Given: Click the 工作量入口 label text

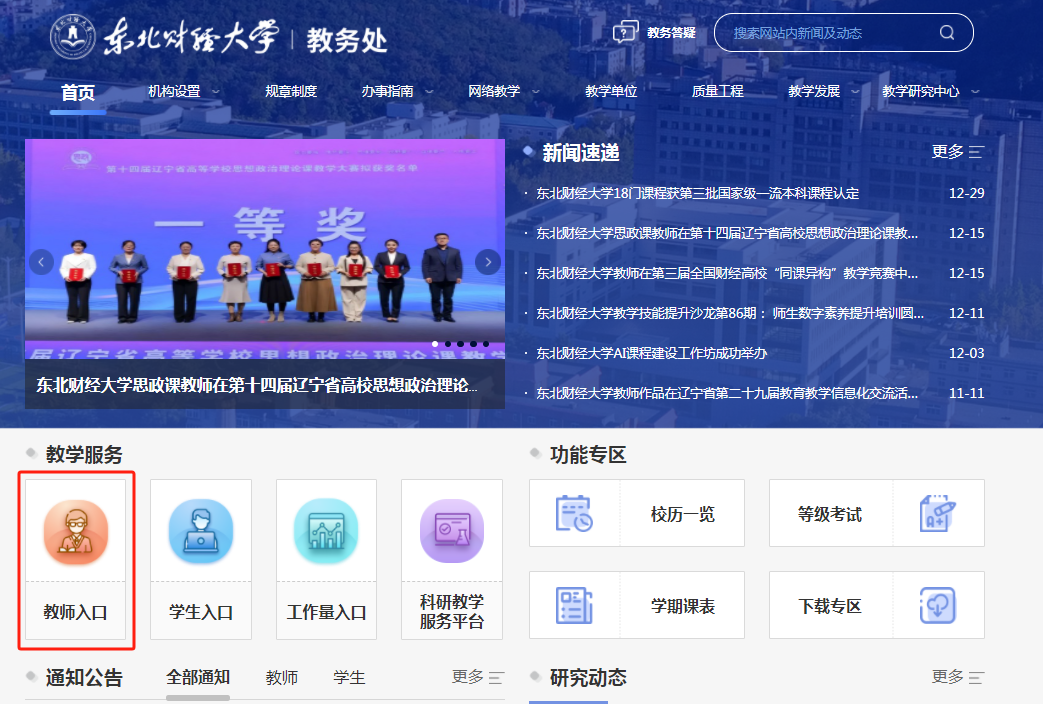Looking at the screenshot, I should coord(327,612).
